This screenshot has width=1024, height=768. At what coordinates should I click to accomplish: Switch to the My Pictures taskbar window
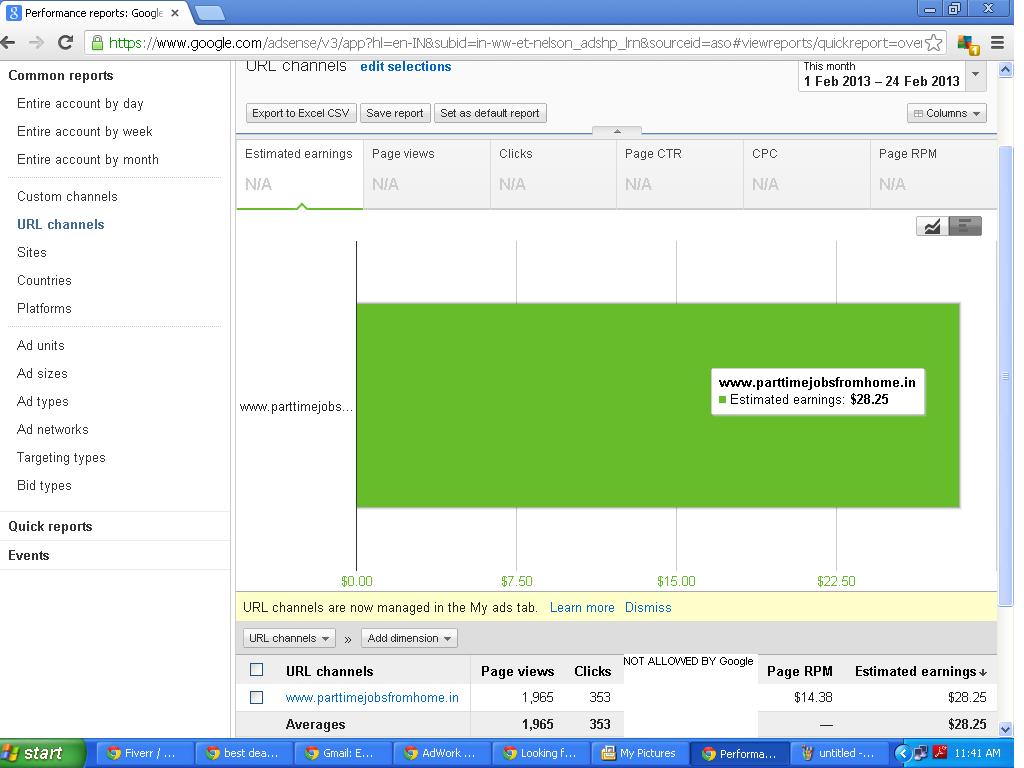[x=639, y=753]
